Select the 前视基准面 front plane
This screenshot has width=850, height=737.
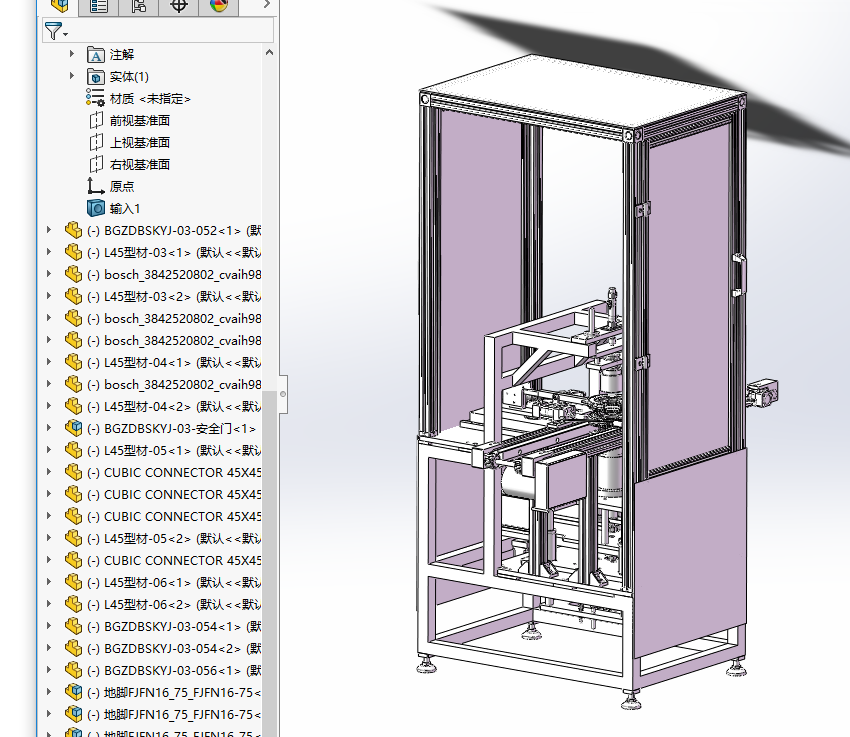(139, 120)
